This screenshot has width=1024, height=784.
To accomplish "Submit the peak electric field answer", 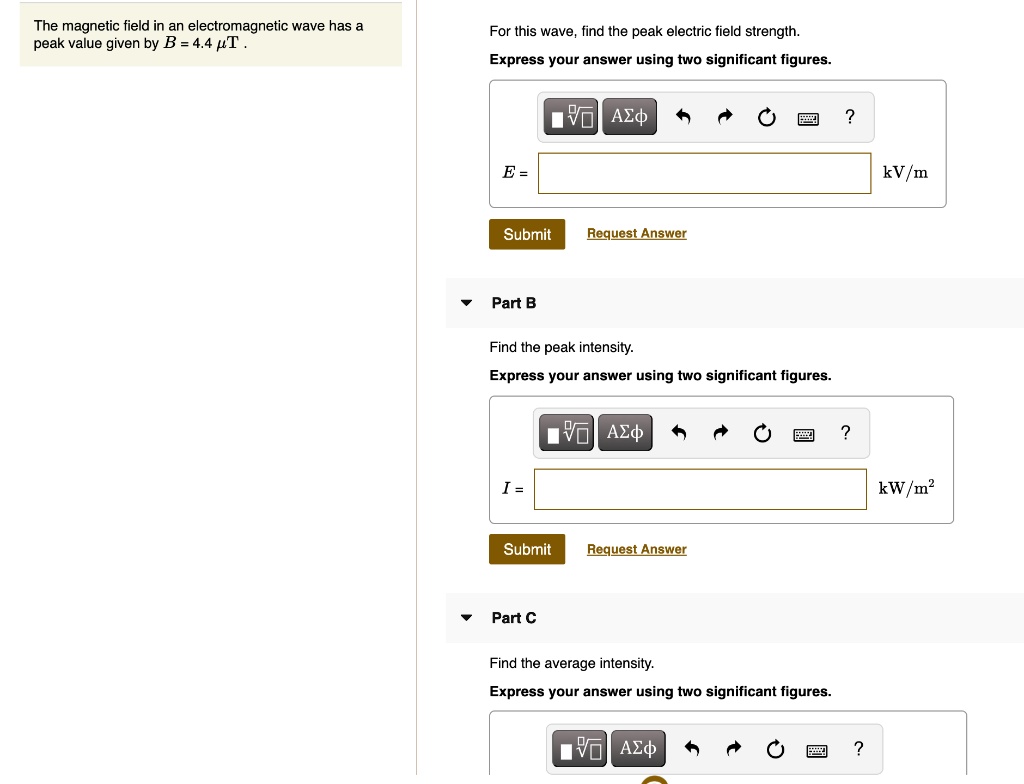I will tap(527, 234).
